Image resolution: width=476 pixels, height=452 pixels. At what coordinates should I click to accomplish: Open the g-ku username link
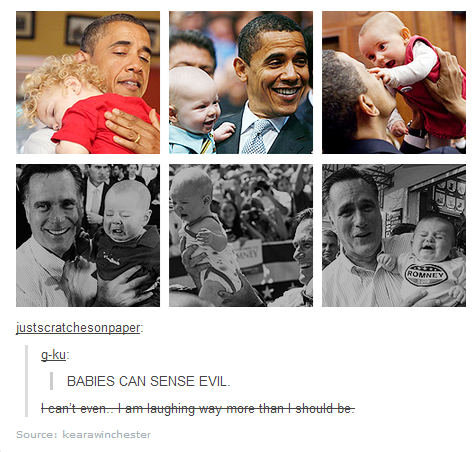53,355
